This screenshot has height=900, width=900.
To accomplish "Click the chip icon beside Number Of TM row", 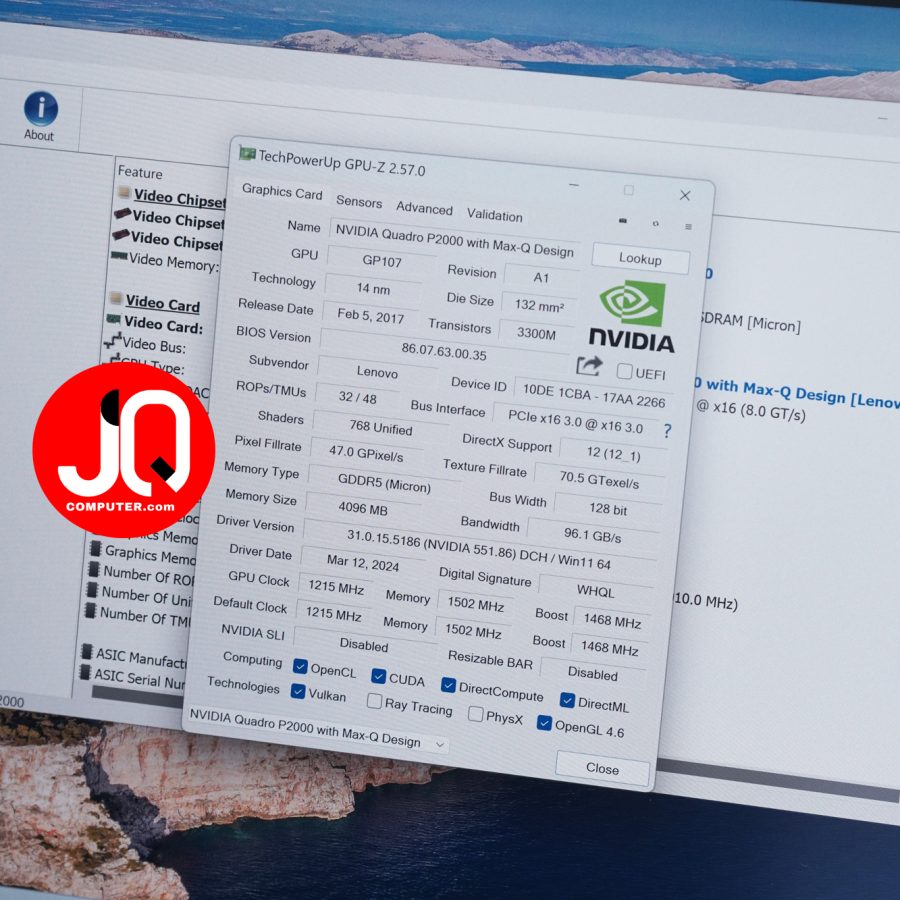I will (x=90, y=610).
